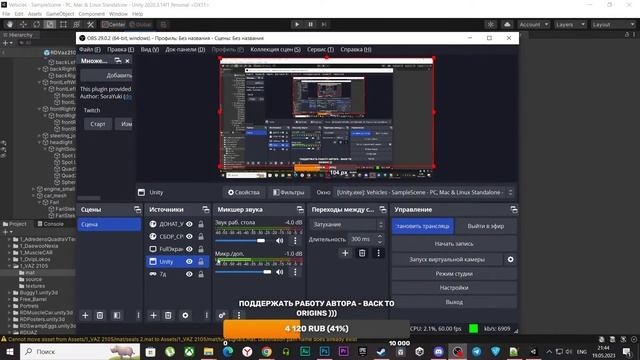Open options dots for Звук раб. стола
Viewport: 640px width, 360px height.
tap(295, 241)
